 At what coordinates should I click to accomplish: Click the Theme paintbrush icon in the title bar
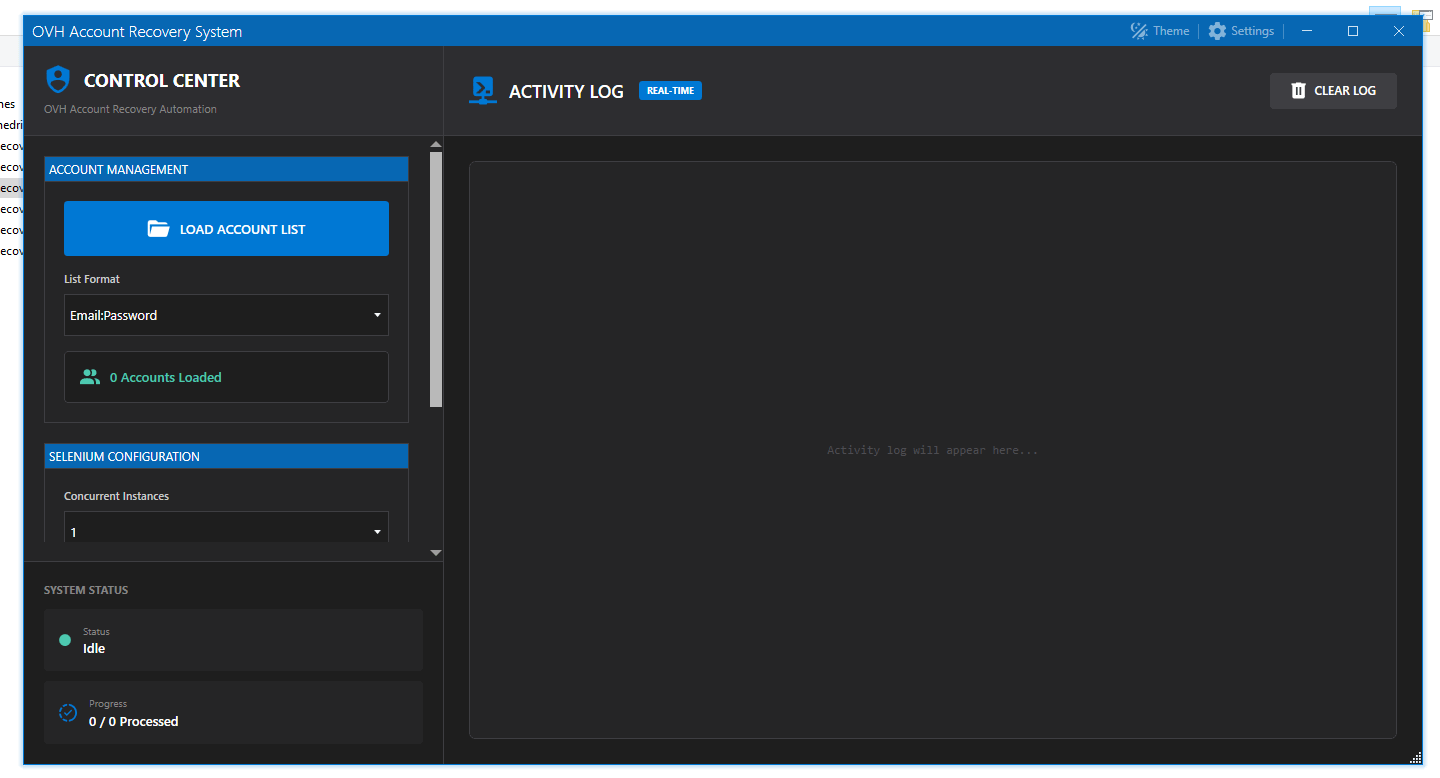click(x=1138, y=30)
